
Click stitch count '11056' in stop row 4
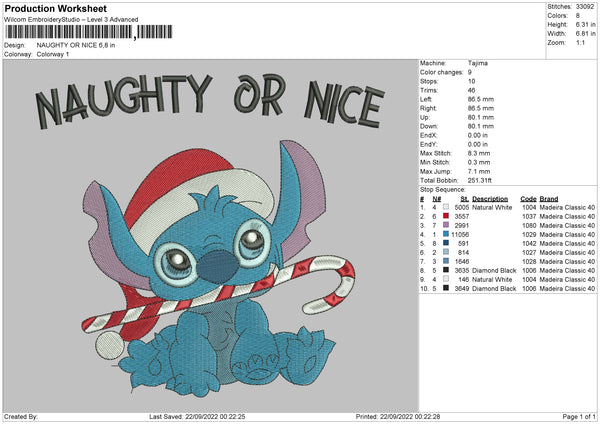pyautogui.click(x=460, y=235)
